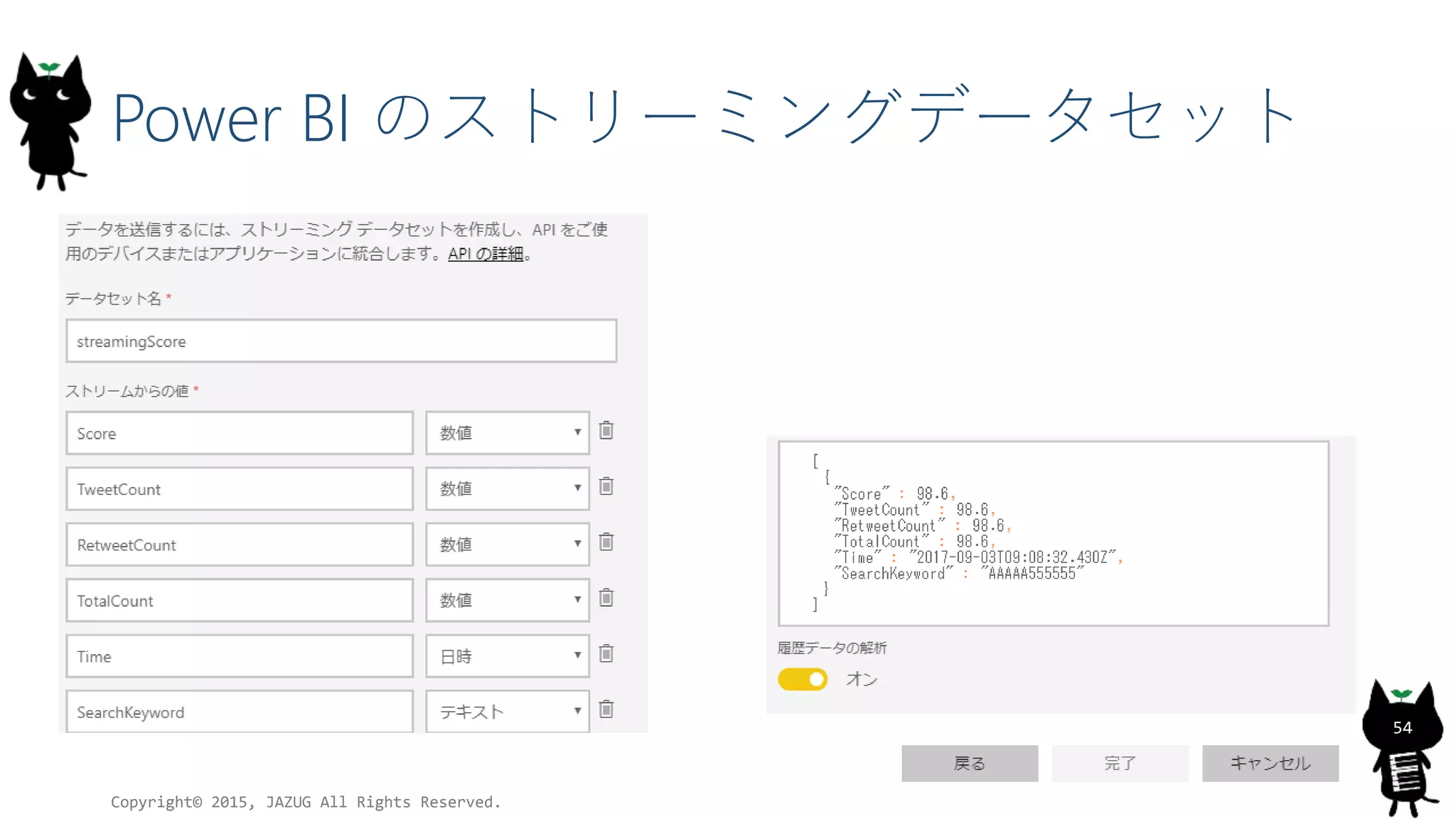Click inside the JSON sample preview box
Image resolution: width=1456 pixels, height=819 pixels.
[x=1054, y=533]
